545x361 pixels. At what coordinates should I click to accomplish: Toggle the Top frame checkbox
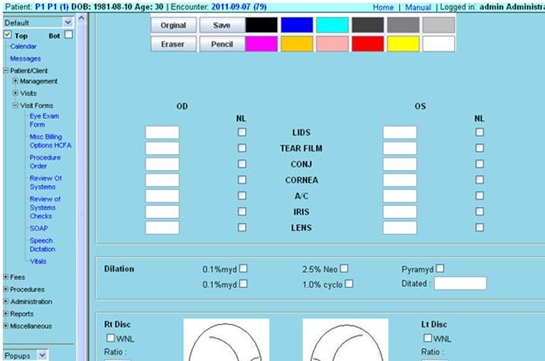coord(8,35)
